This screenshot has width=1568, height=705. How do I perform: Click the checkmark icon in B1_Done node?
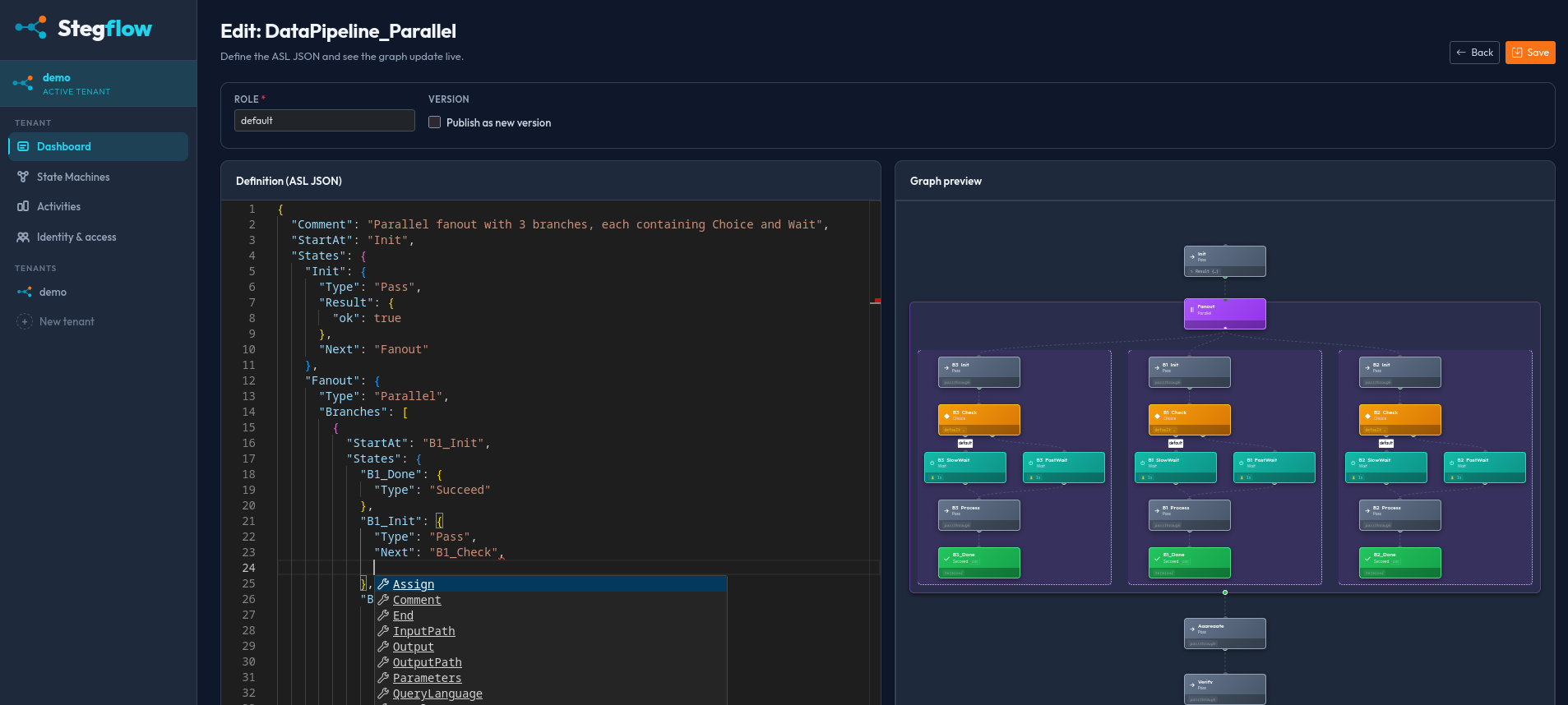pyautogui.click(x=1158, y=558)
